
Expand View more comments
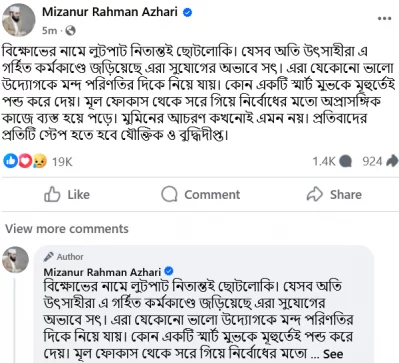point(67,229)
